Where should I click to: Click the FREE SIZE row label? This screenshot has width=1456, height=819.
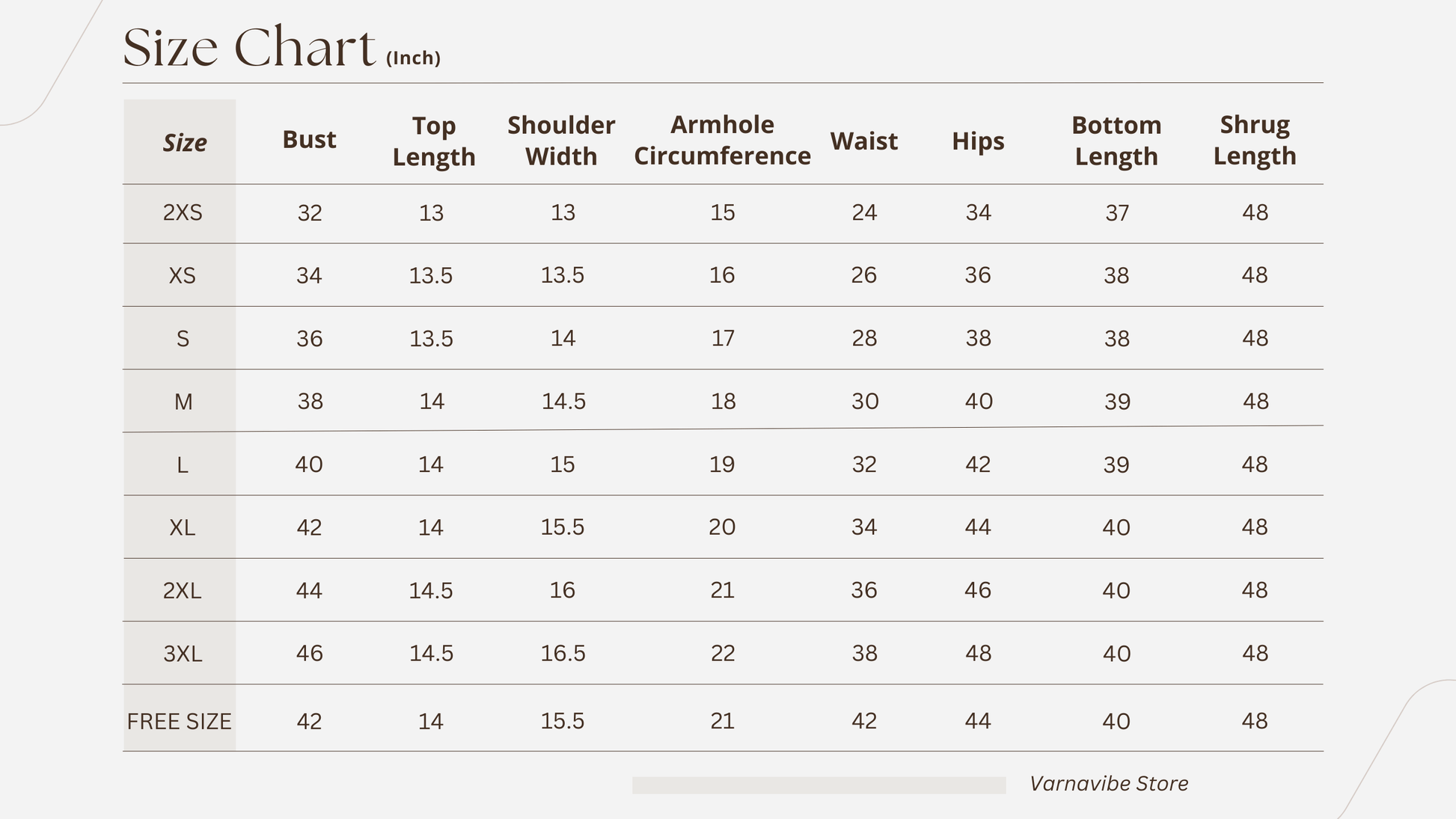180,722
